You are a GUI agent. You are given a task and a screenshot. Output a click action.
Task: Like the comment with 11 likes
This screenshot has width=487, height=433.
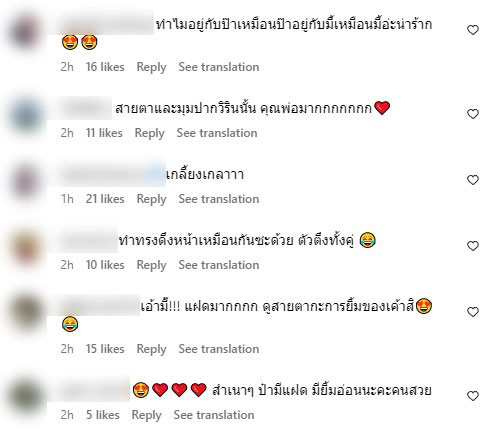(472, 114)
